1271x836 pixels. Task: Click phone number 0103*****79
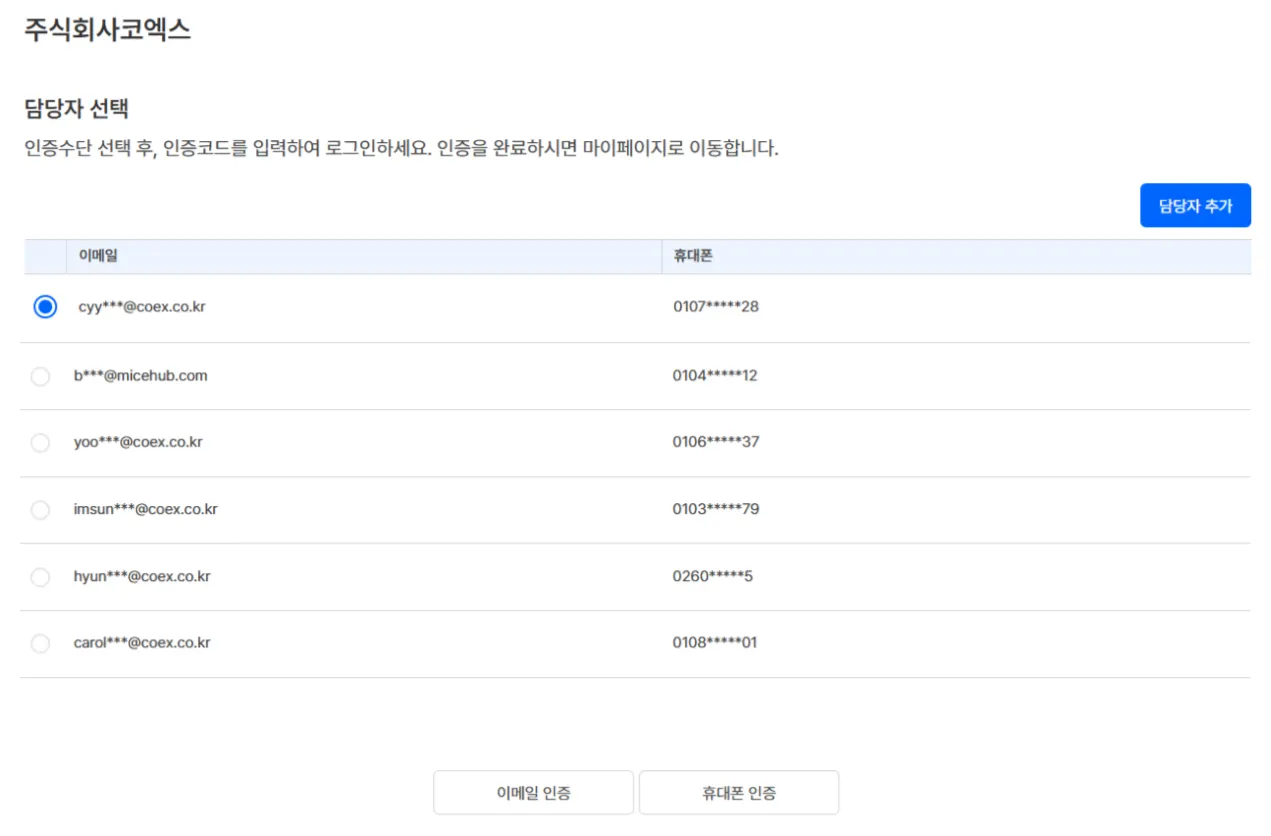tap(716, 509)
